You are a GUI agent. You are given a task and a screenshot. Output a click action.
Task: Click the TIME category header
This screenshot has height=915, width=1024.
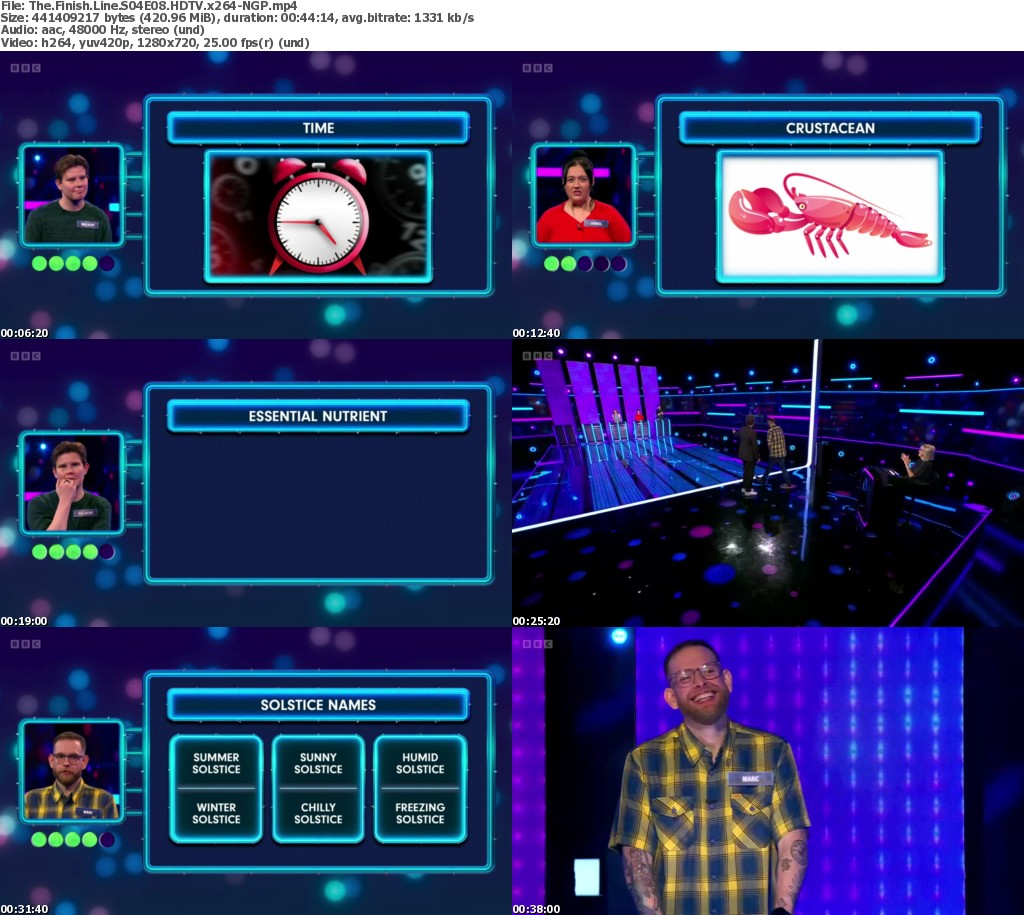pos(318,128)
